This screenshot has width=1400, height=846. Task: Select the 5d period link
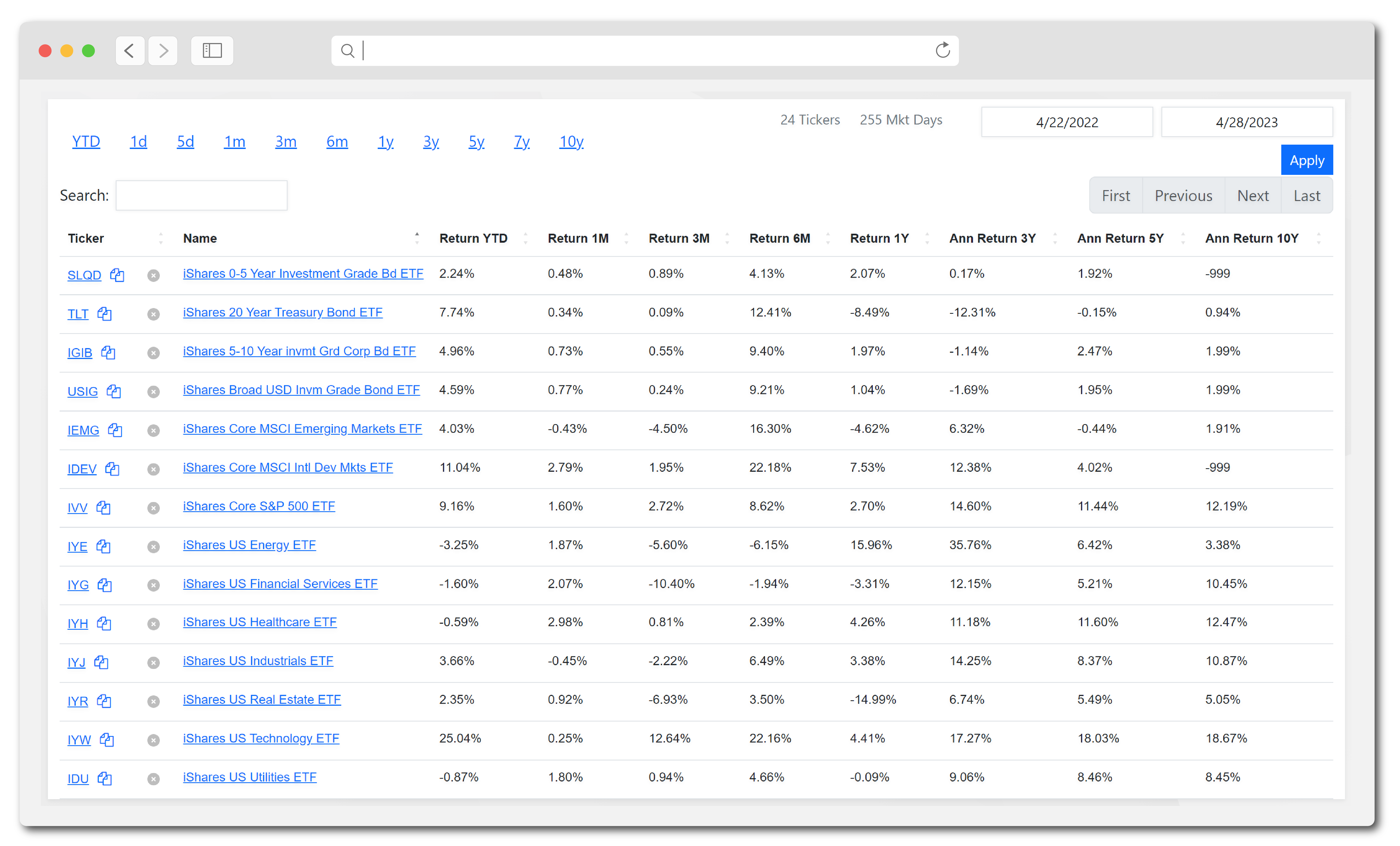tap(185, 141)
